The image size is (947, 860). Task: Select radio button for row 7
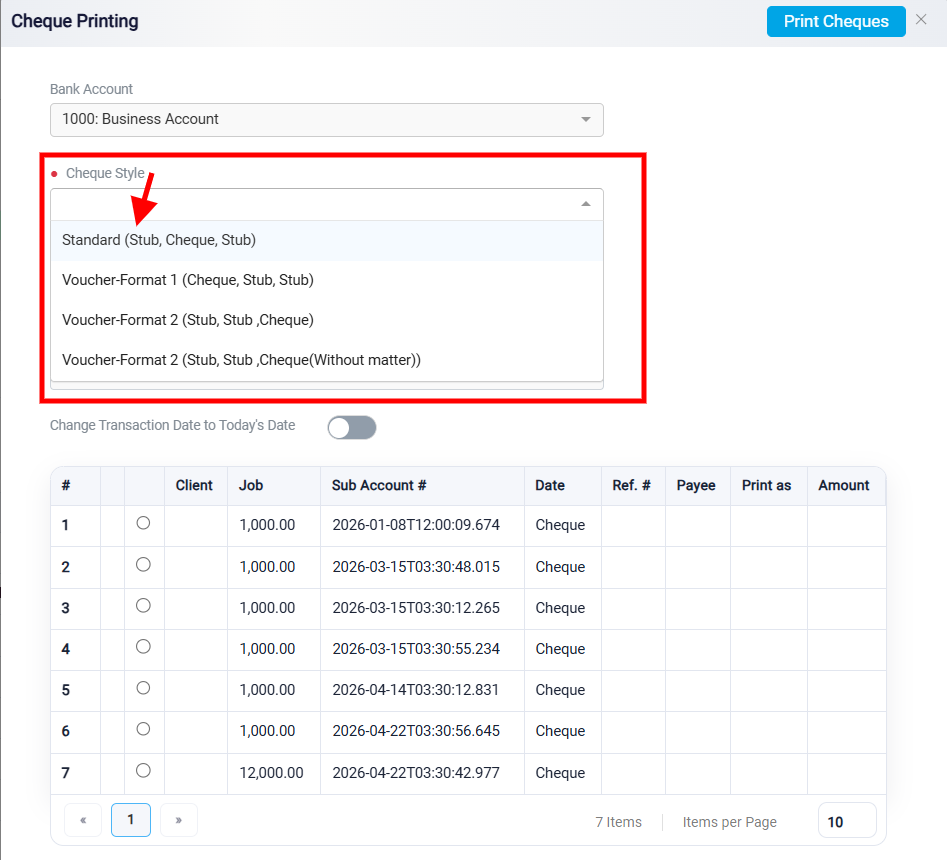coord(143,771)
